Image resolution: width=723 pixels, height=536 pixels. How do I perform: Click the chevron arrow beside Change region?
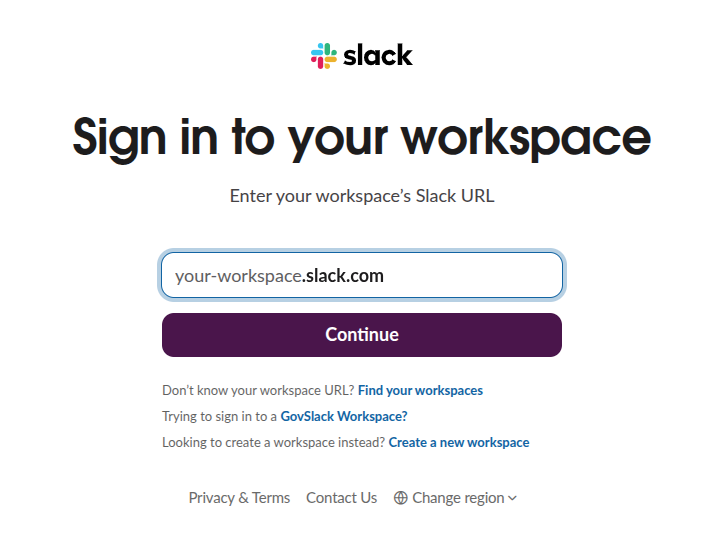tap(513, 498)
